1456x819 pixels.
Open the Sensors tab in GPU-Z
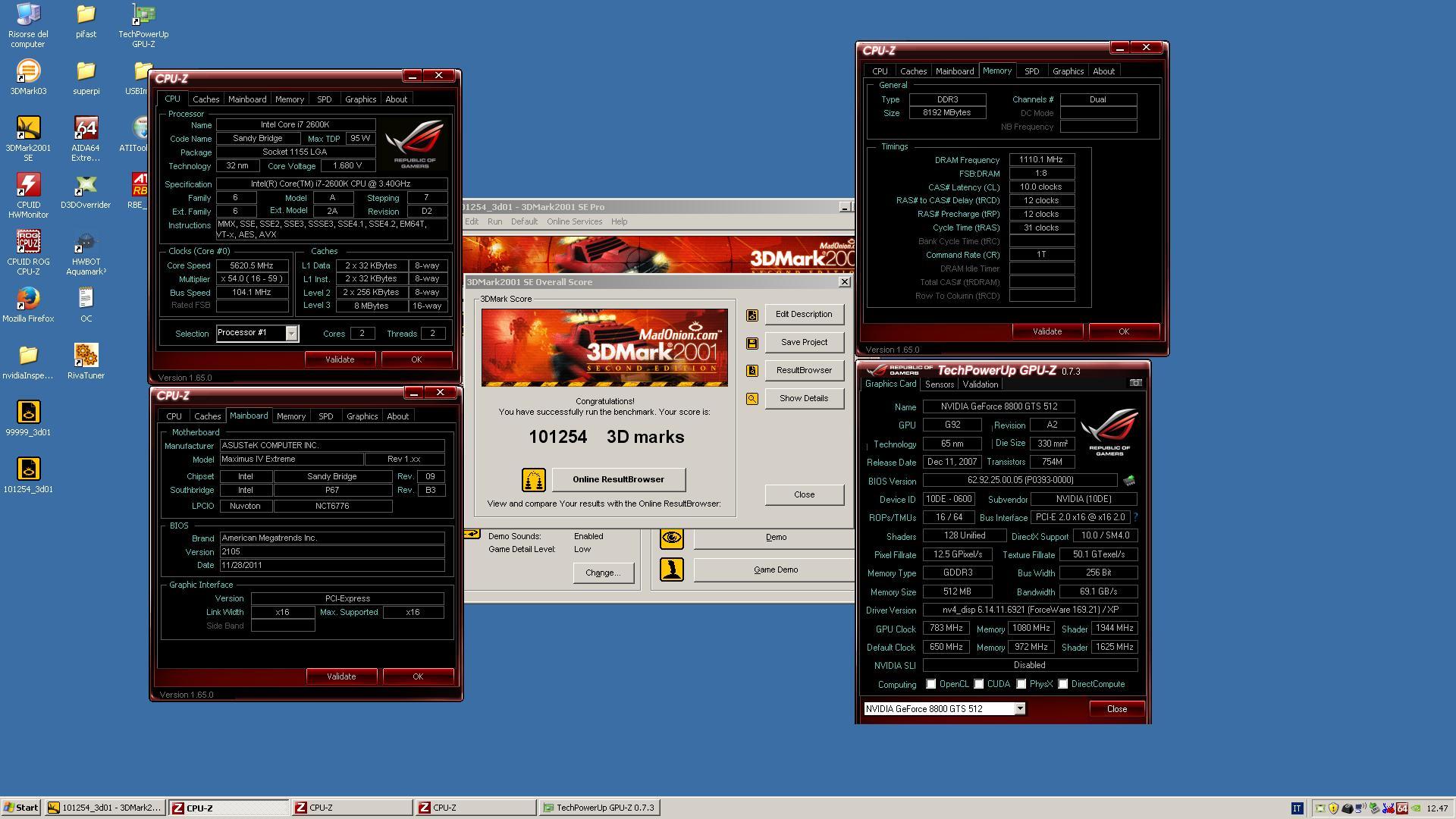[x=939, y=384]
